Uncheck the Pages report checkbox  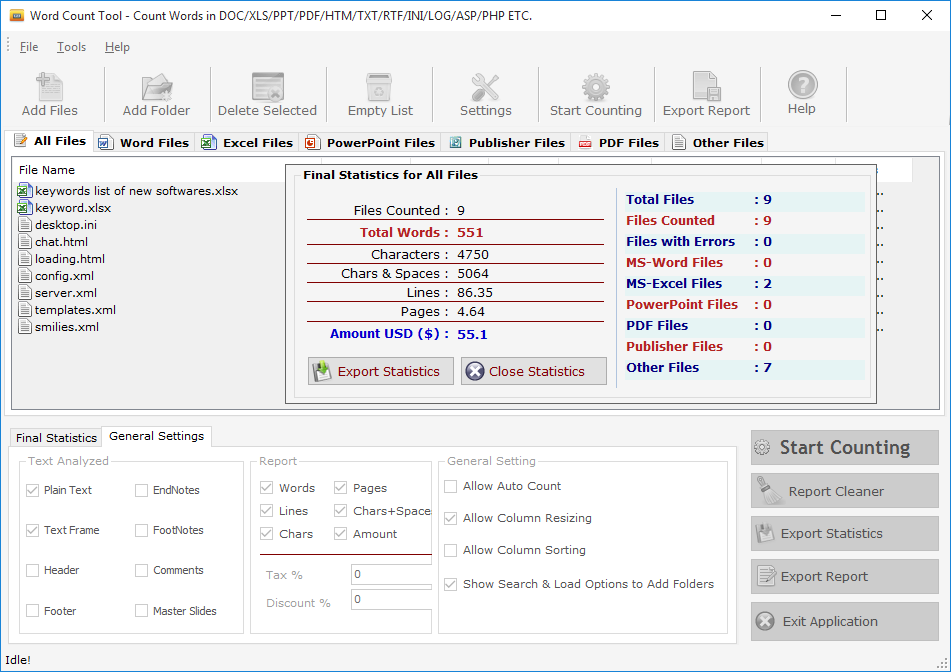pos(340,488)
